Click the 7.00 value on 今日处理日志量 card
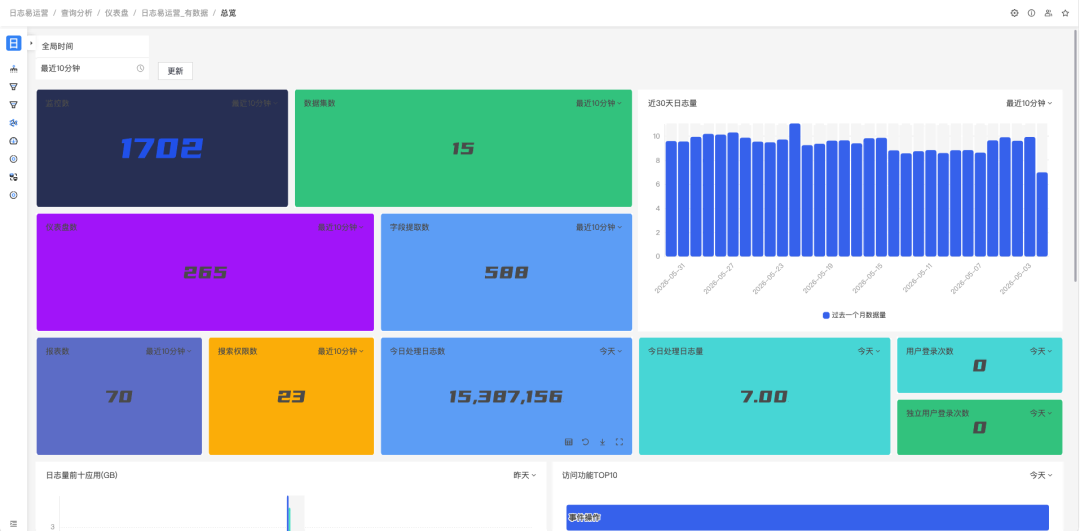Screen dimensions: 1080x531 pos(765,396)
